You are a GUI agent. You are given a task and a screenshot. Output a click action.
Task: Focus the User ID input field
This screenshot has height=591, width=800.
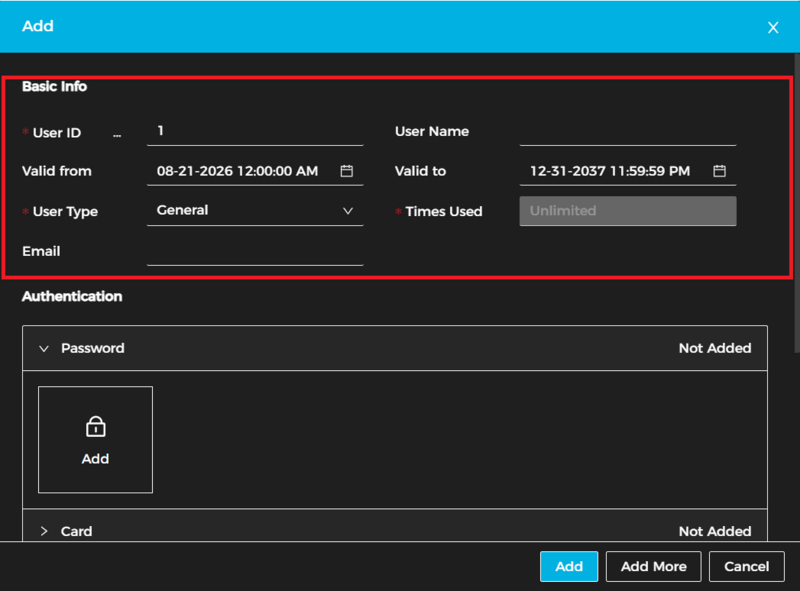(255, 132)
